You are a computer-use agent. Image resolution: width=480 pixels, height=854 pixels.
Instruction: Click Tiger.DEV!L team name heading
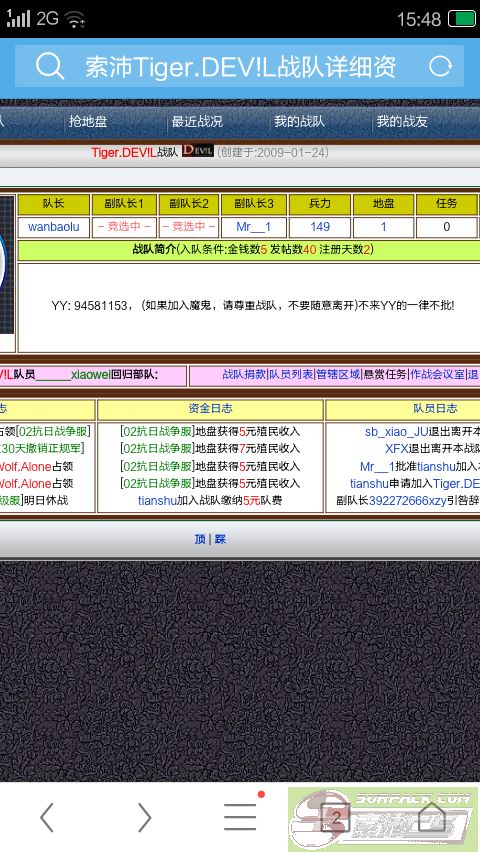point(124,152)
